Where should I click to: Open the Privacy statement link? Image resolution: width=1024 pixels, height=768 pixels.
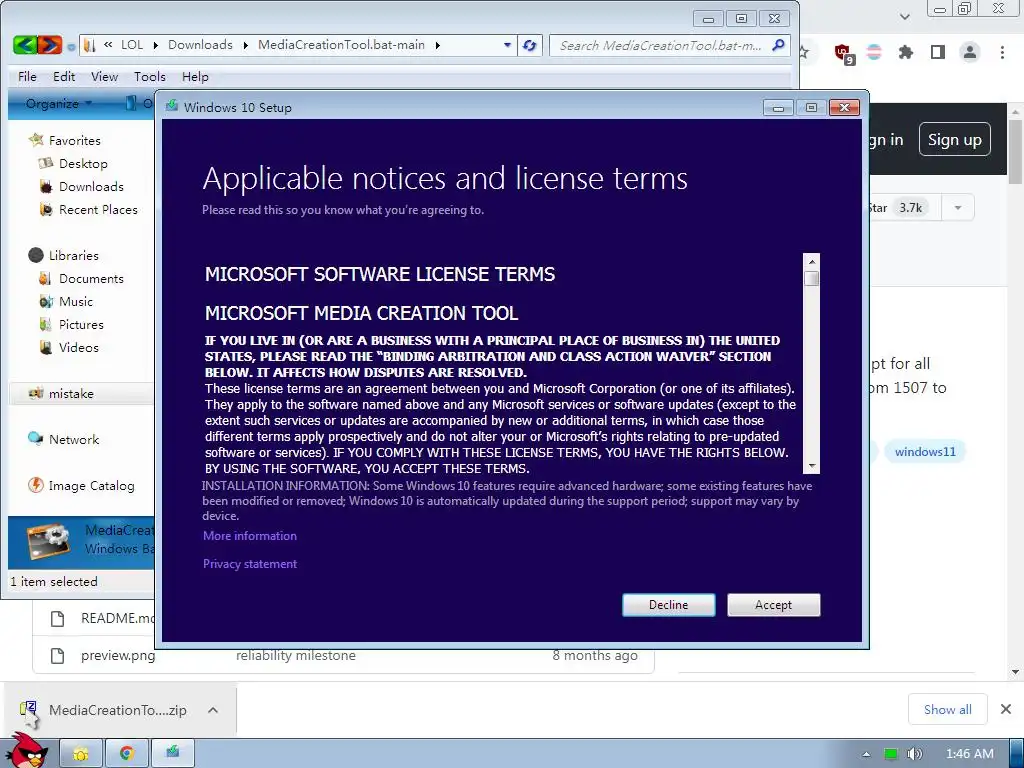(249, 564)
